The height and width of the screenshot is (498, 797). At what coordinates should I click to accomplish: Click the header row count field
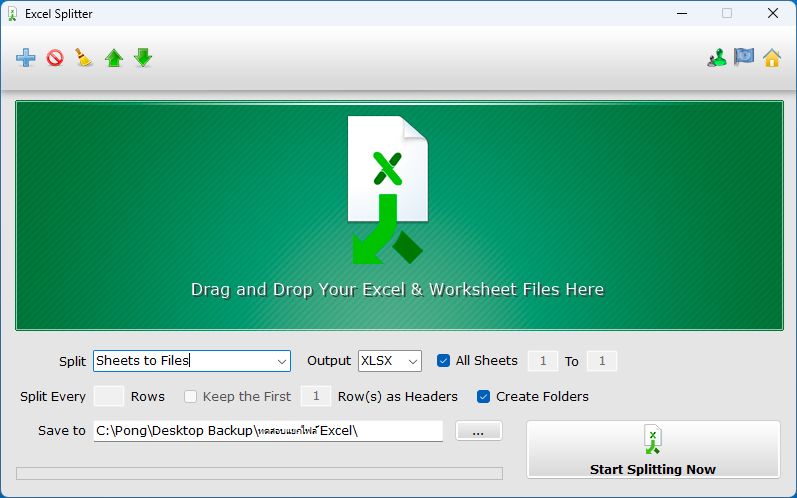click(x=316, y=396)
